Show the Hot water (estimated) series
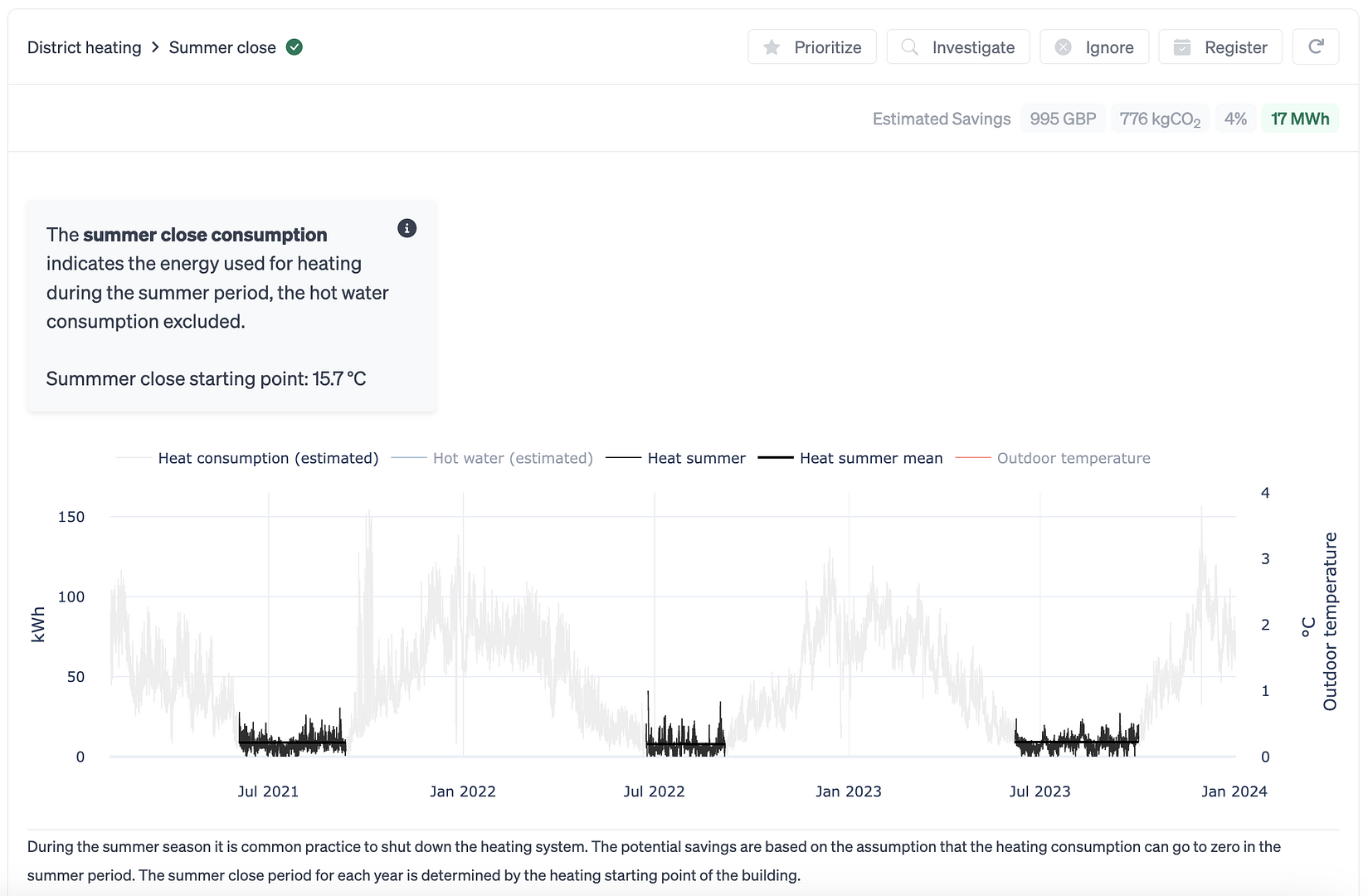This screenshot has height=896, width=1368. tap(512, 458)
